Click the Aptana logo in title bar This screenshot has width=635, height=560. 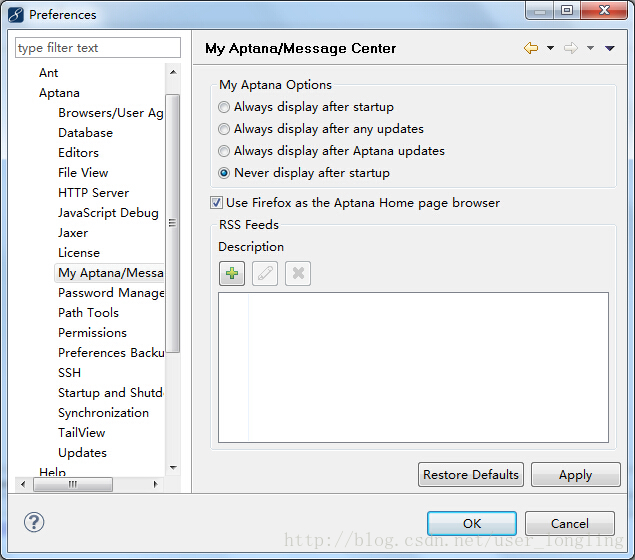point(16,15)
